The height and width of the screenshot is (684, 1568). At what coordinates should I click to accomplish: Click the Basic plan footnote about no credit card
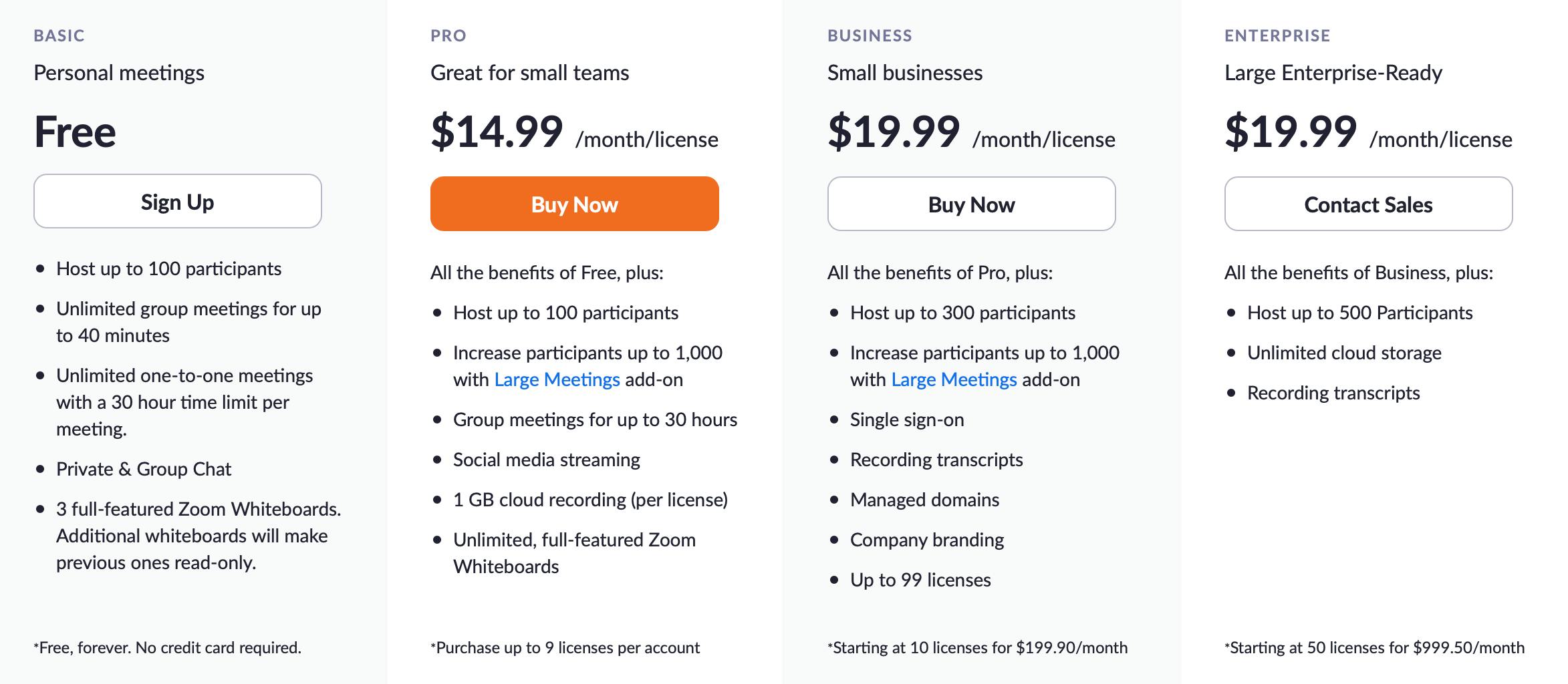(167, 647)
